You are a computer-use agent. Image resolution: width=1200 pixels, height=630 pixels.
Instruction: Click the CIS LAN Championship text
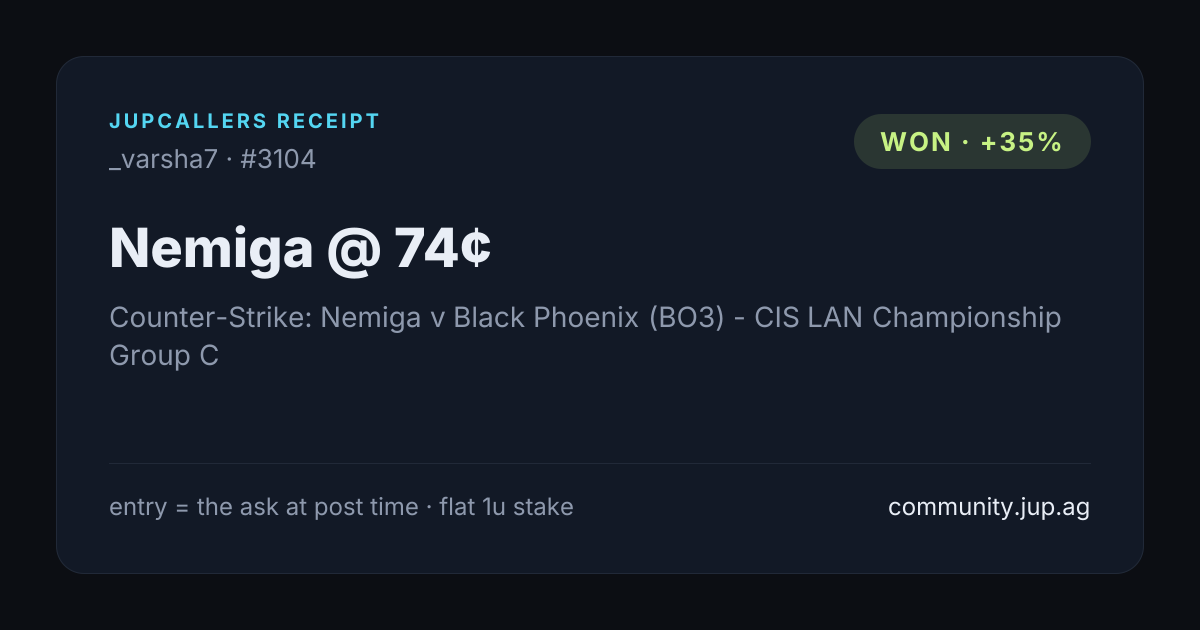908,318
